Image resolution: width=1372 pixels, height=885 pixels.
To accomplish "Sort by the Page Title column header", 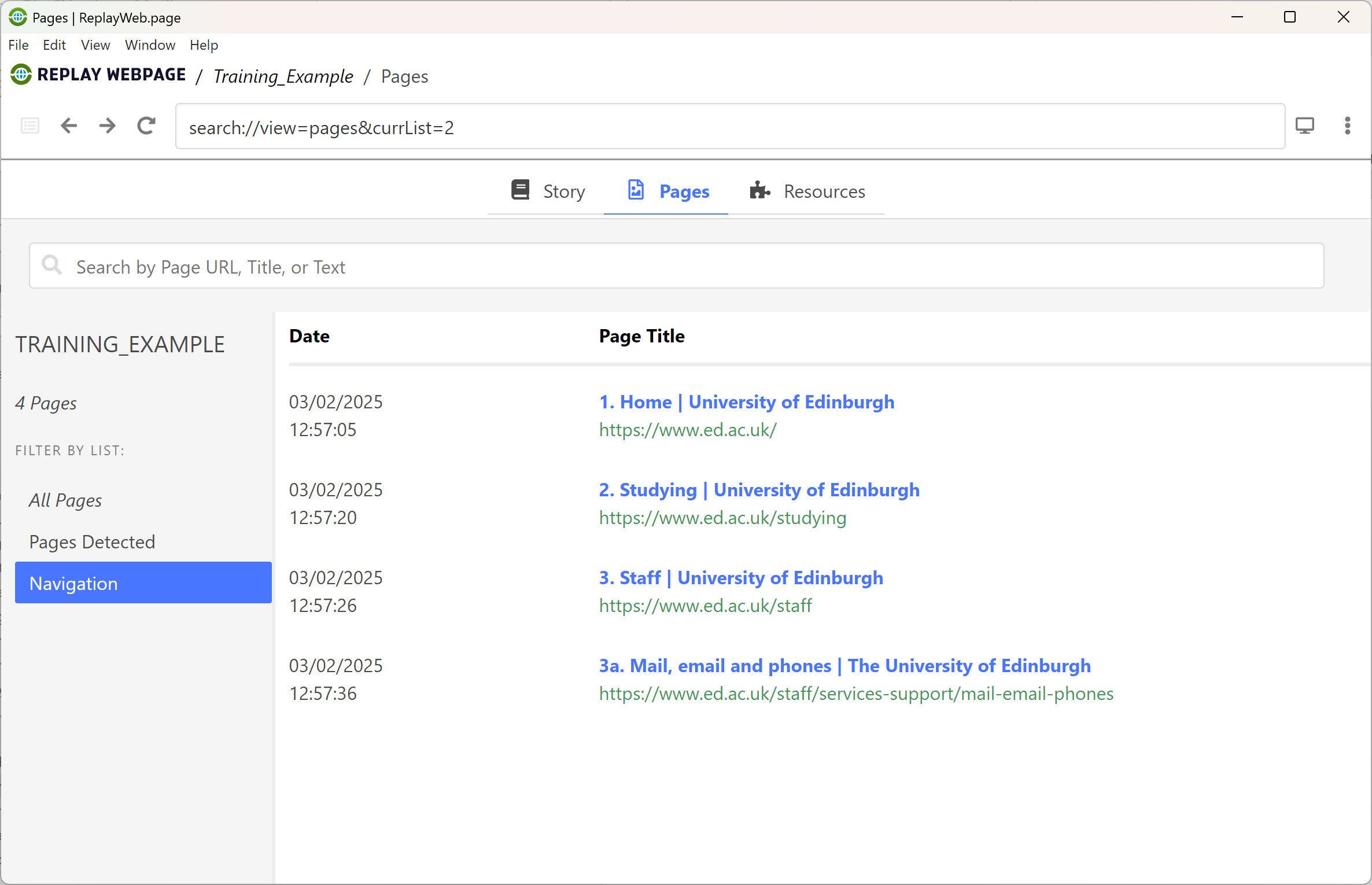I will pos(641,336).
